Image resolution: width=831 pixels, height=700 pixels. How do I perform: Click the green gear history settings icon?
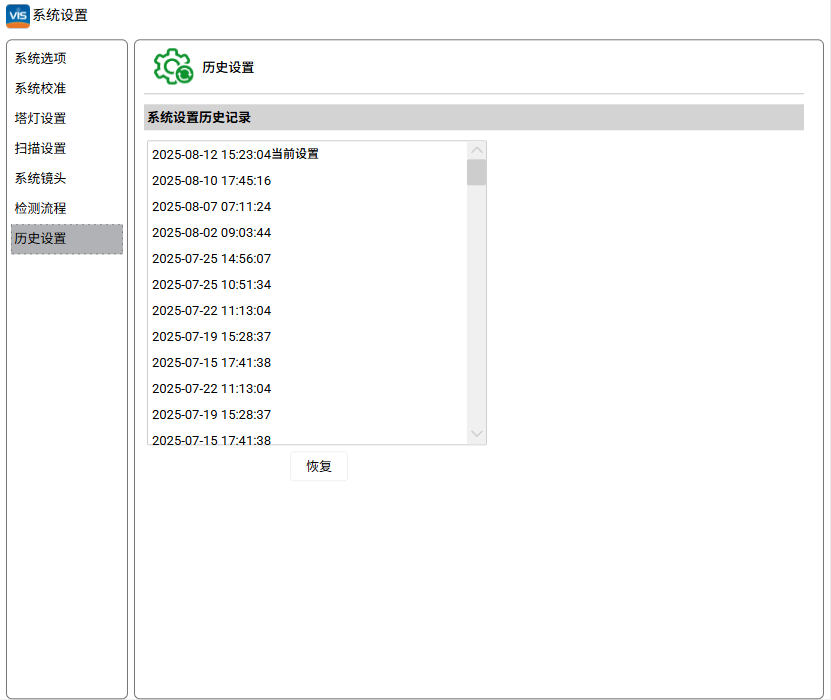(x=173, y=67)
